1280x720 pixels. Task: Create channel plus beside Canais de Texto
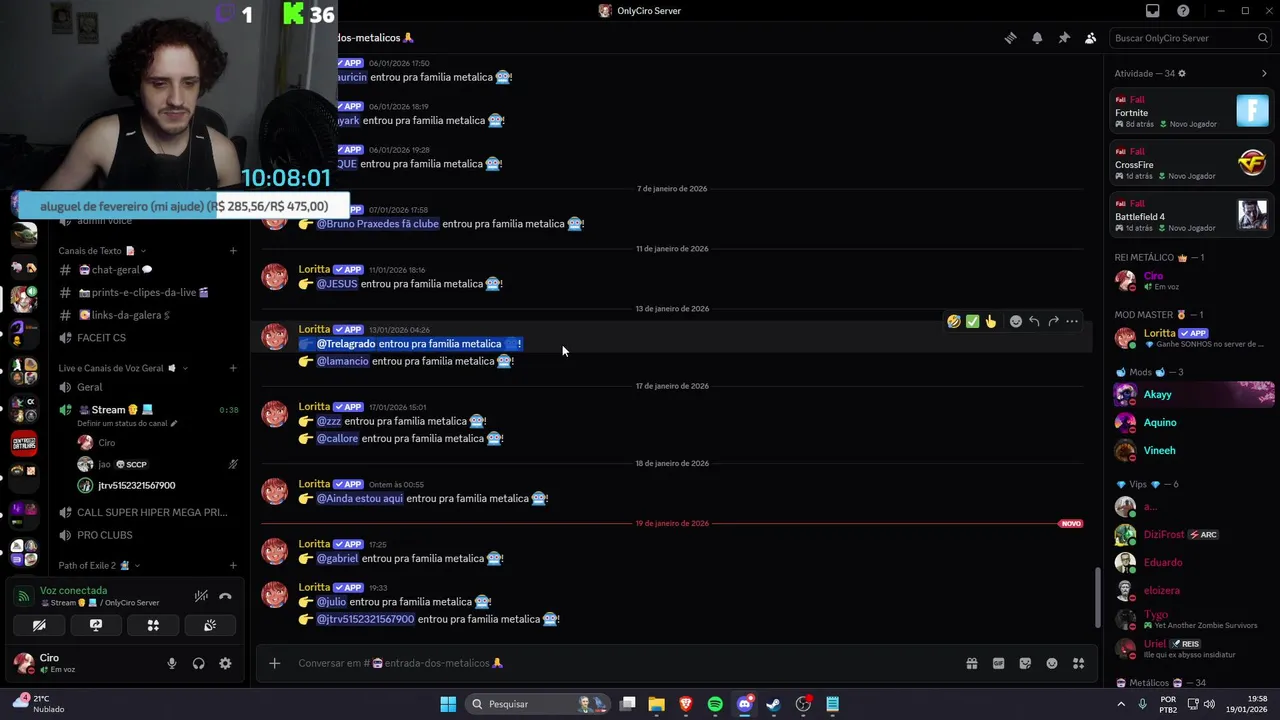coord(233,251)
